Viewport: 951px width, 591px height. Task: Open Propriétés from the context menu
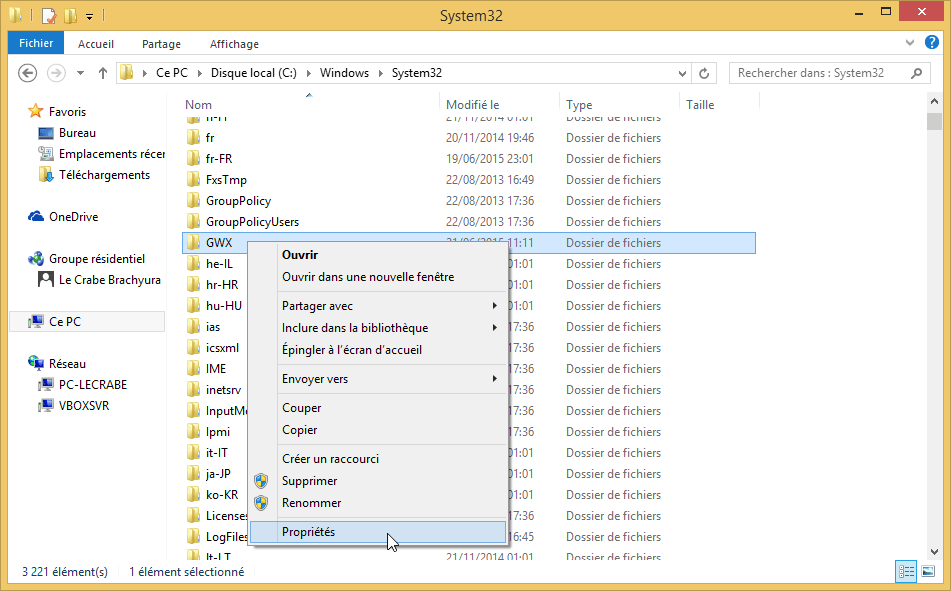click(x=378, y=532)
